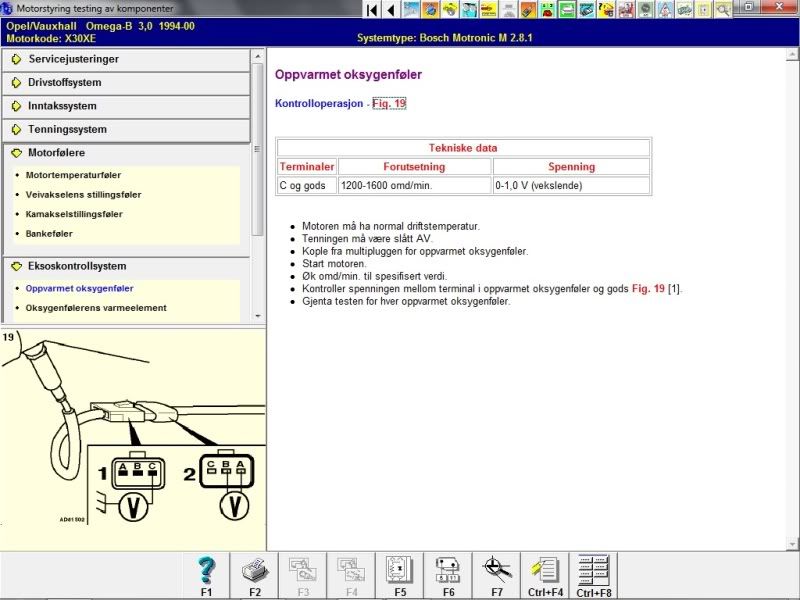800x600 pixels.
Task: Open the F5 diagram tool
Action: click(399, 571)
